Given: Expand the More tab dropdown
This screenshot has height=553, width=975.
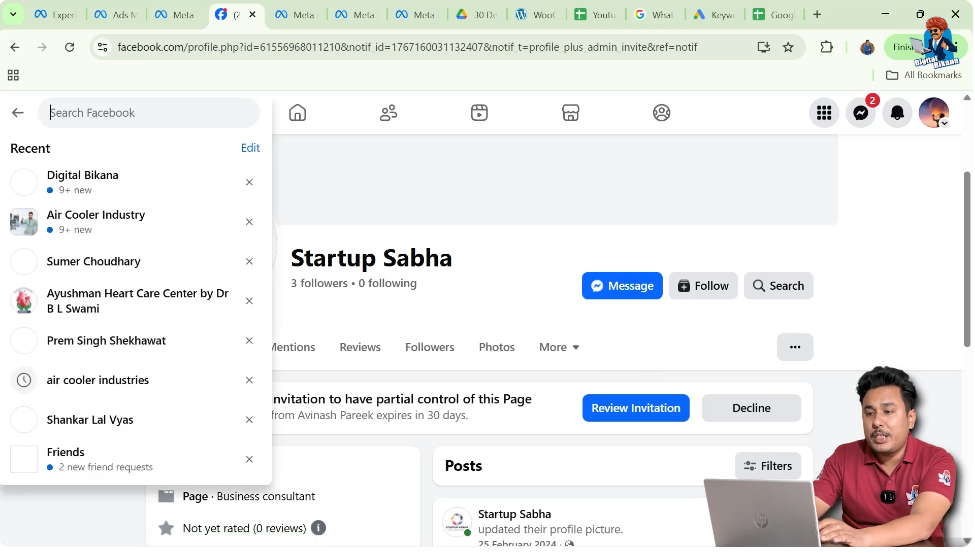Looking at the screenshot, I should [x=559, y=348].
